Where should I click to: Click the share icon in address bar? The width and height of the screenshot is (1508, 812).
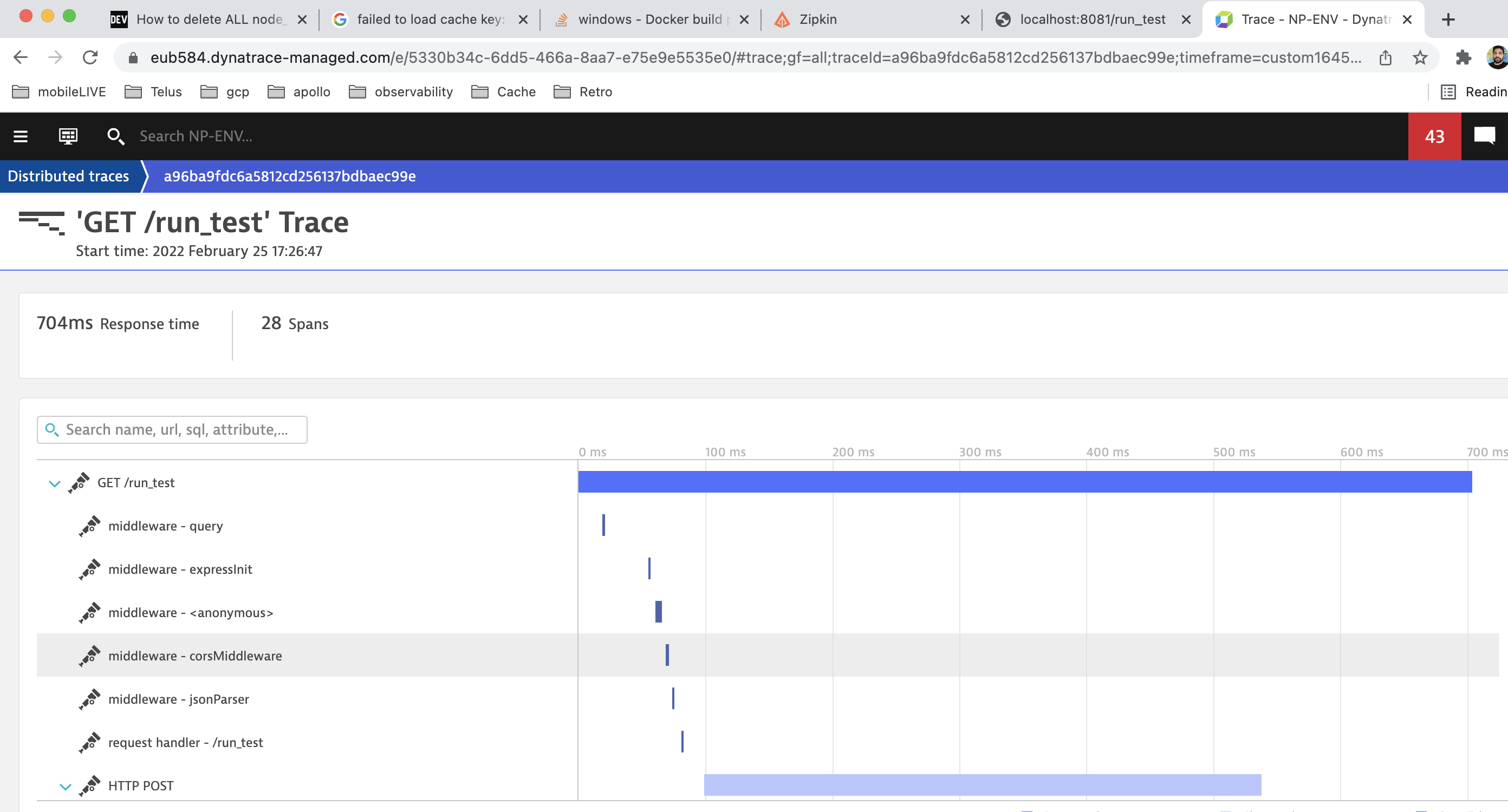(1385, 57)
